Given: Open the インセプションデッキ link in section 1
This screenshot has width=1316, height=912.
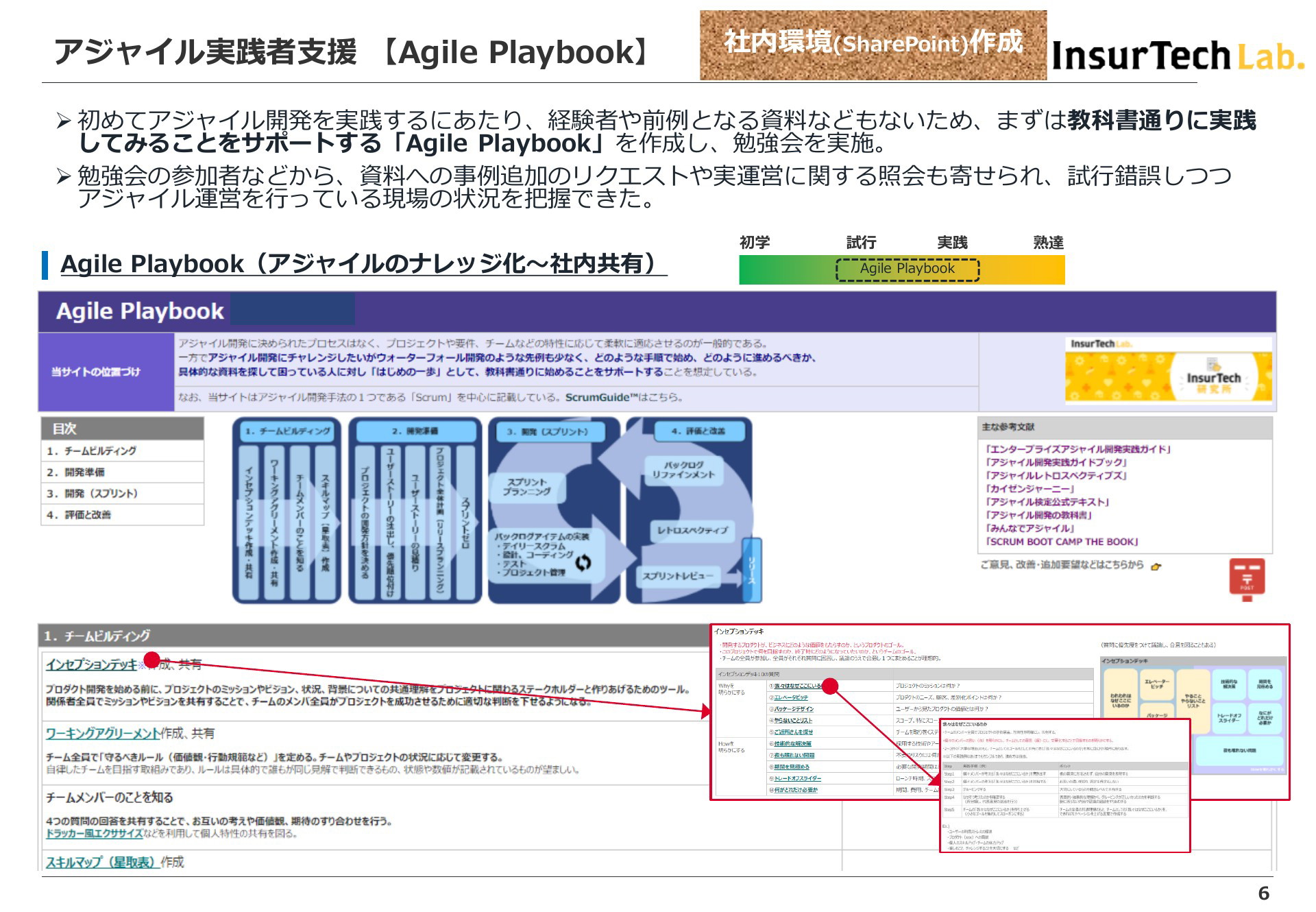Looking at the screenshot, I should [92, 664].
